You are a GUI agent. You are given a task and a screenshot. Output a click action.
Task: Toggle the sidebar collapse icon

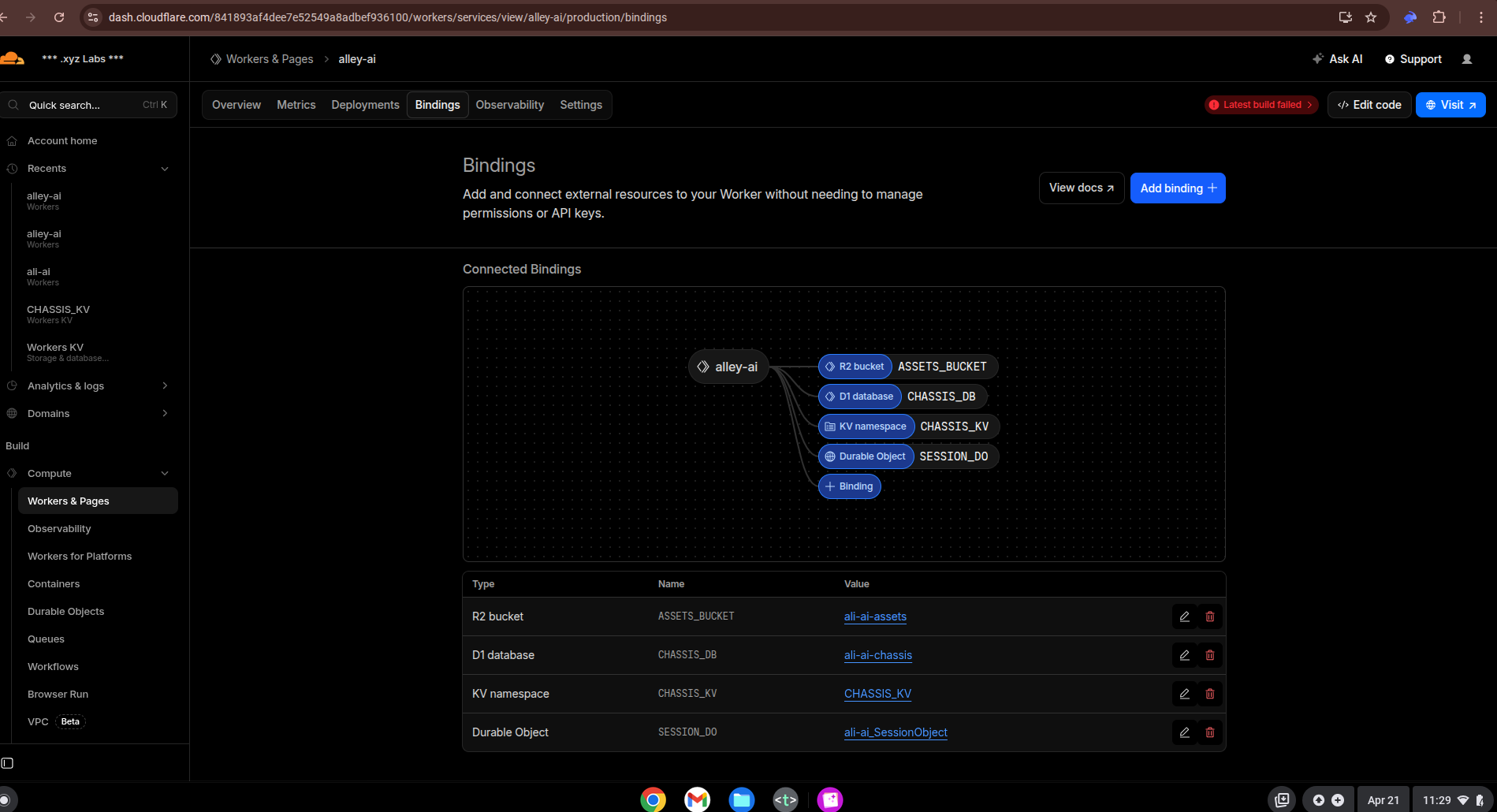pyautogui.click(x=8, y=763)
